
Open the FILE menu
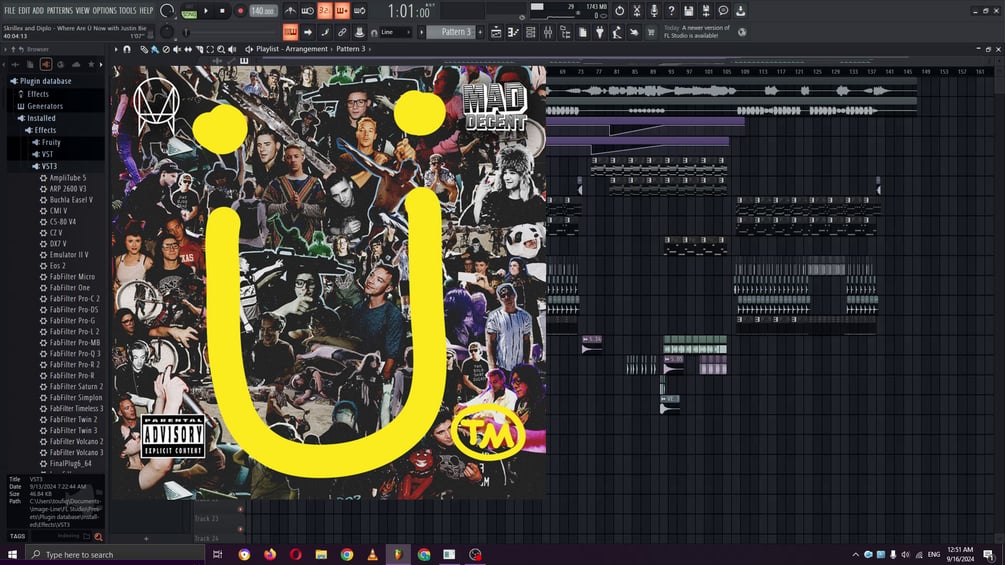[x=10, y=10]
